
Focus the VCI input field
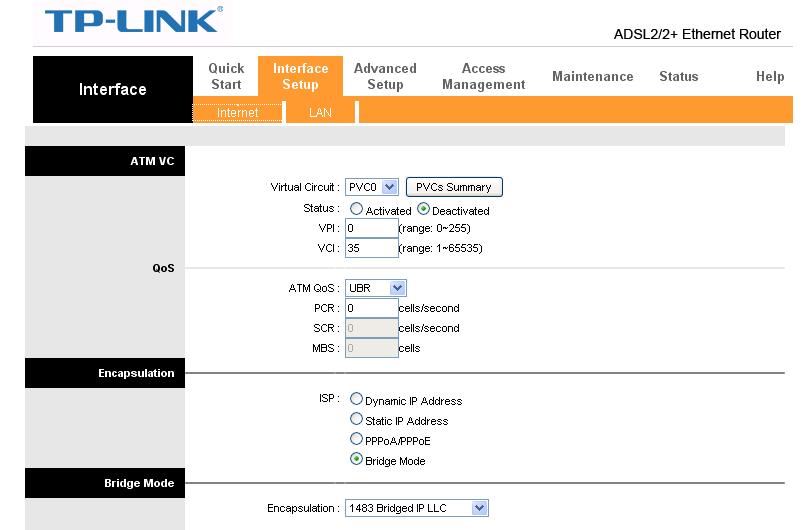tap(371, 248)
